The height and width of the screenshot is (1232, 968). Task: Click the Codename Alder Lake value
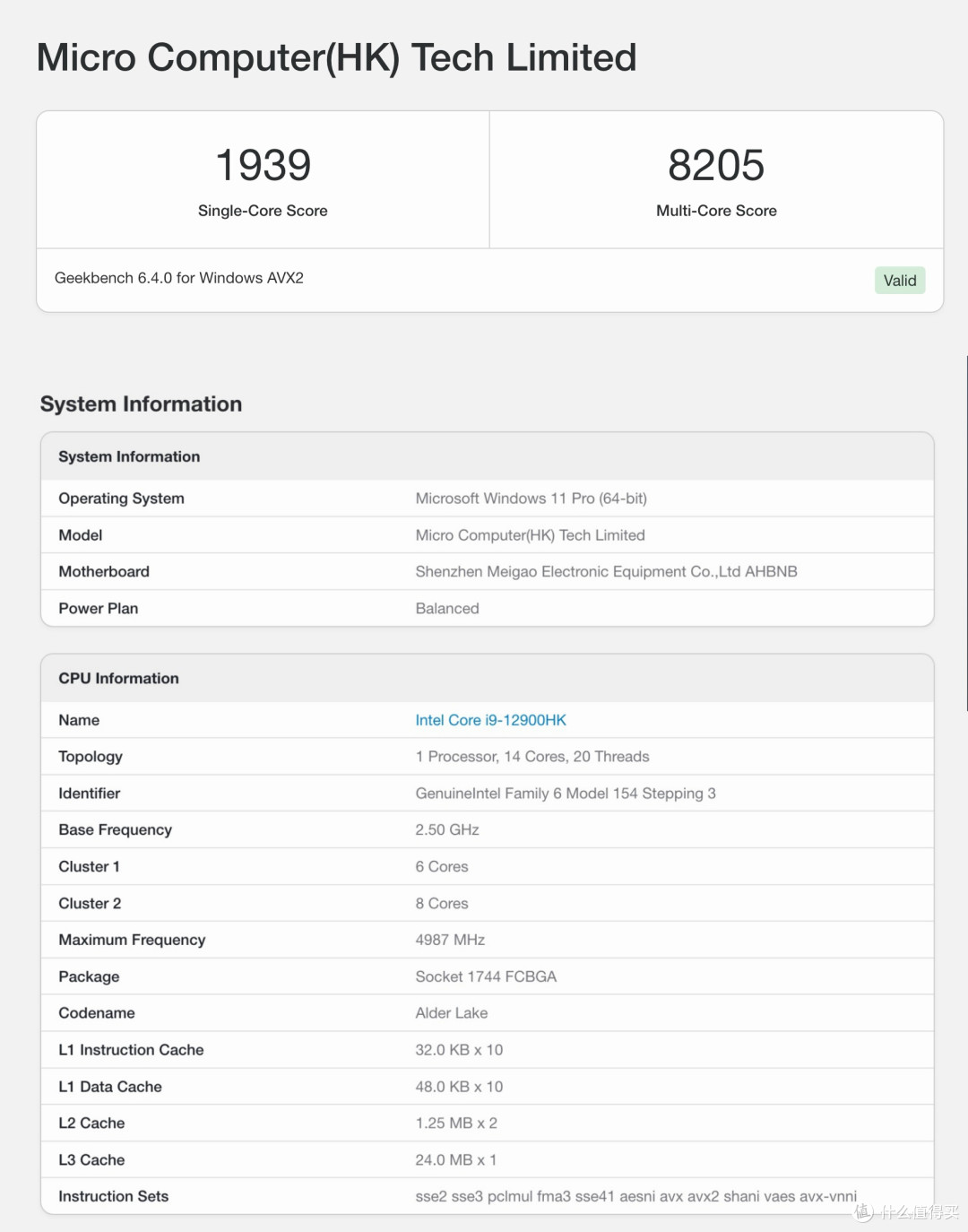(452, 1013)
